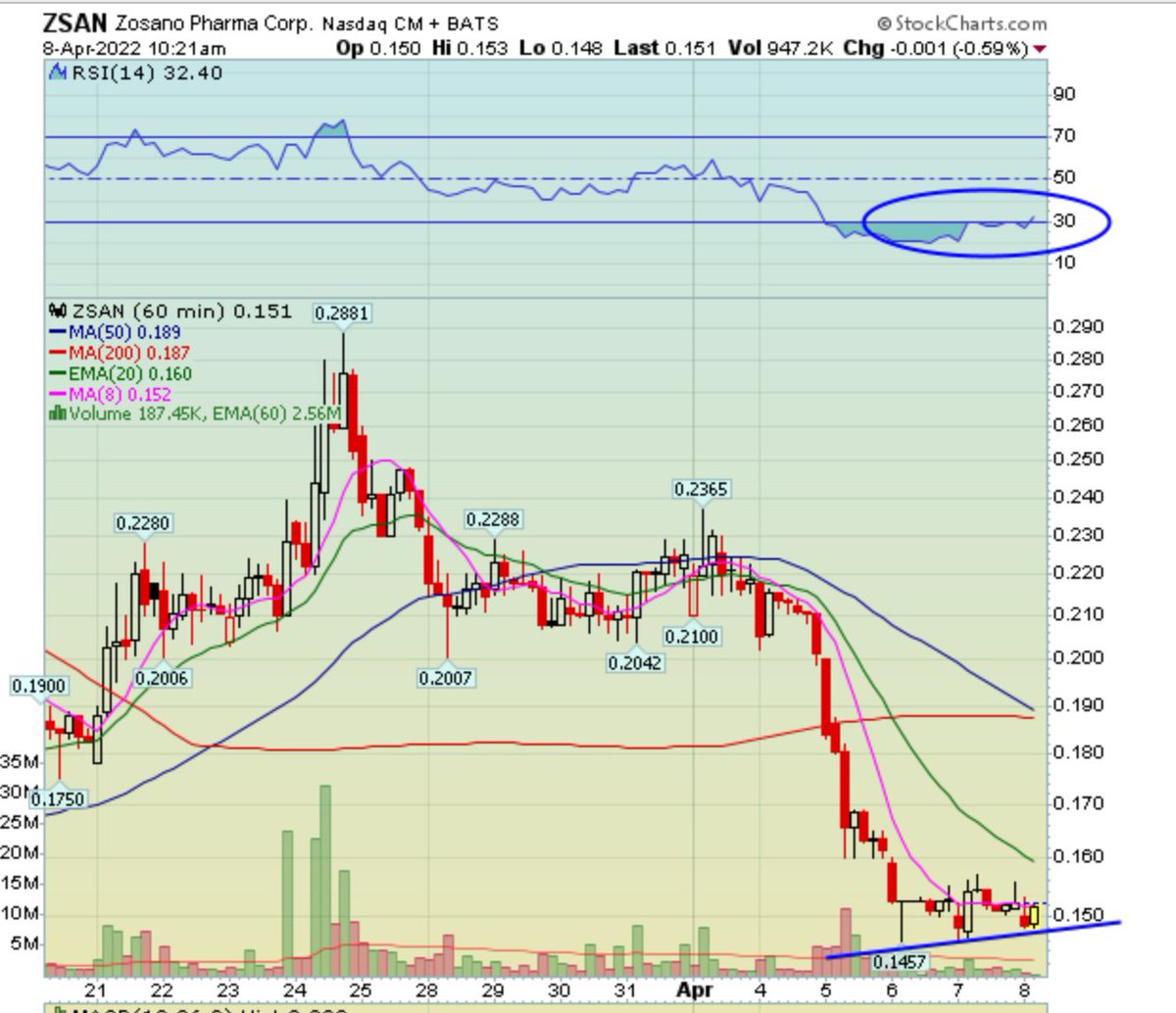
Task: Click the Volume 187.45K, EMA(60) legend entry
Action: point(194,414)
